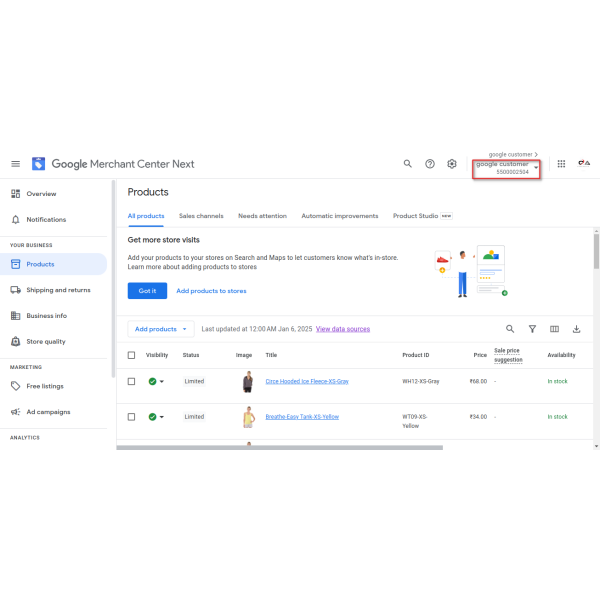Open the column chooser icon
The image size is (600, 600).
(x=554, y=329)
